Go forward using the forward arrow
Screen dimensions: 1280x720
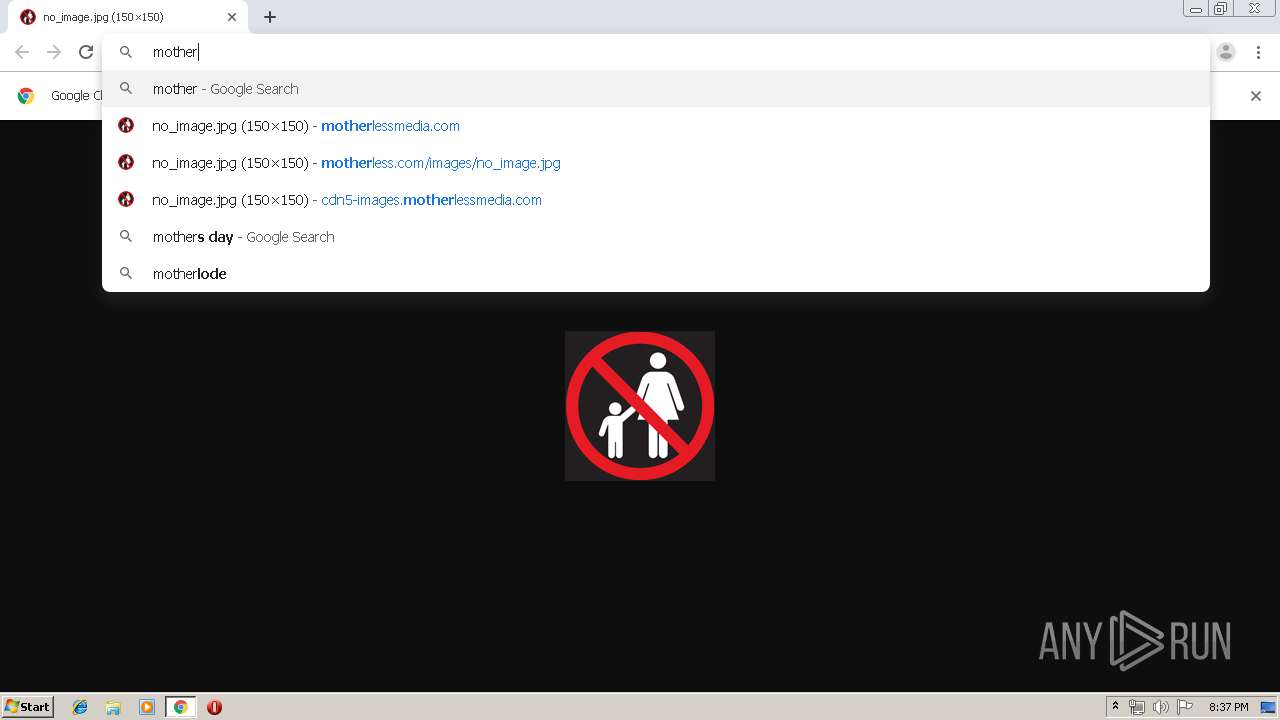[54, 52]
